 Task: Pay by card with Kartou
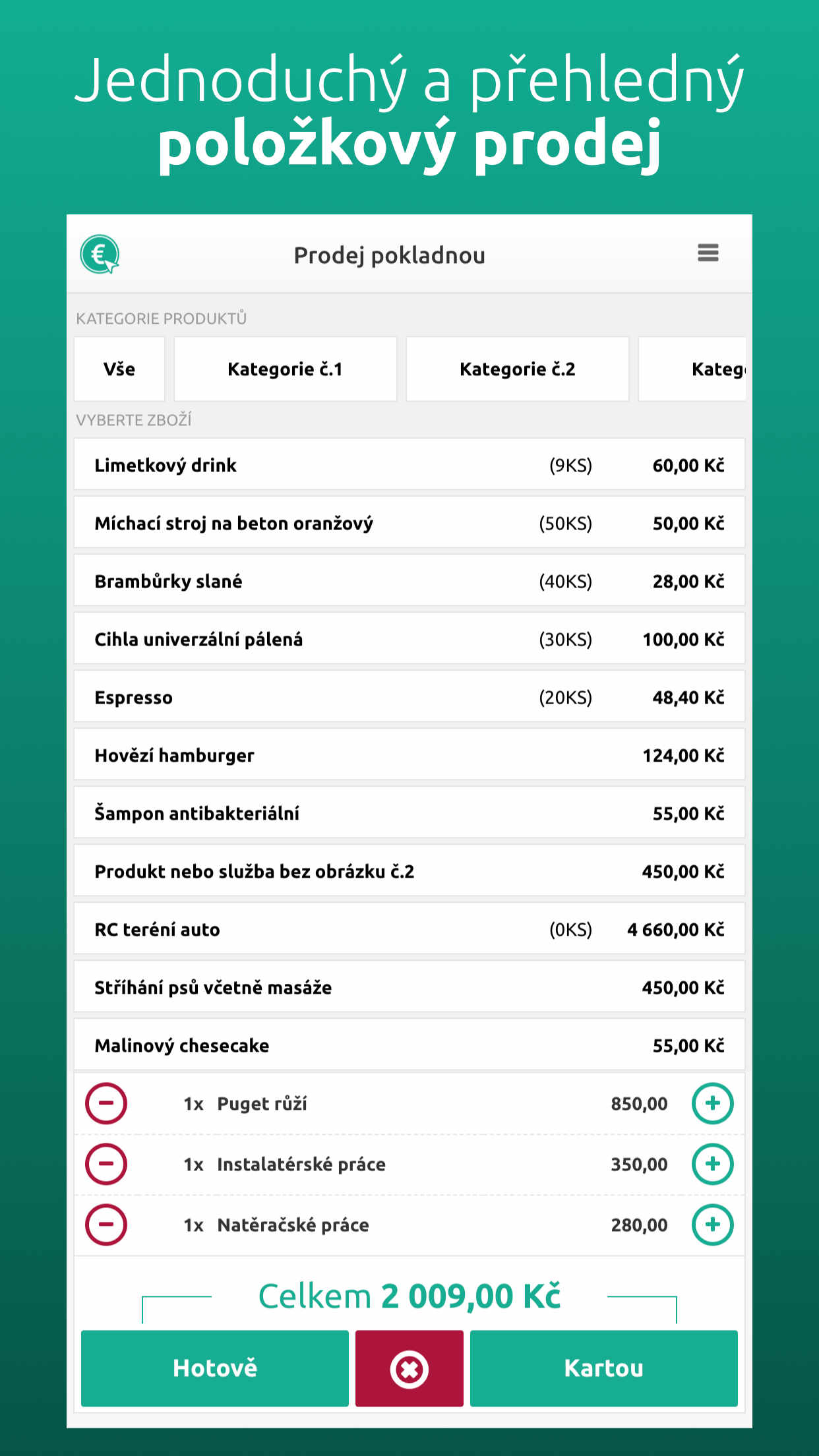(x=603, y=1368)
